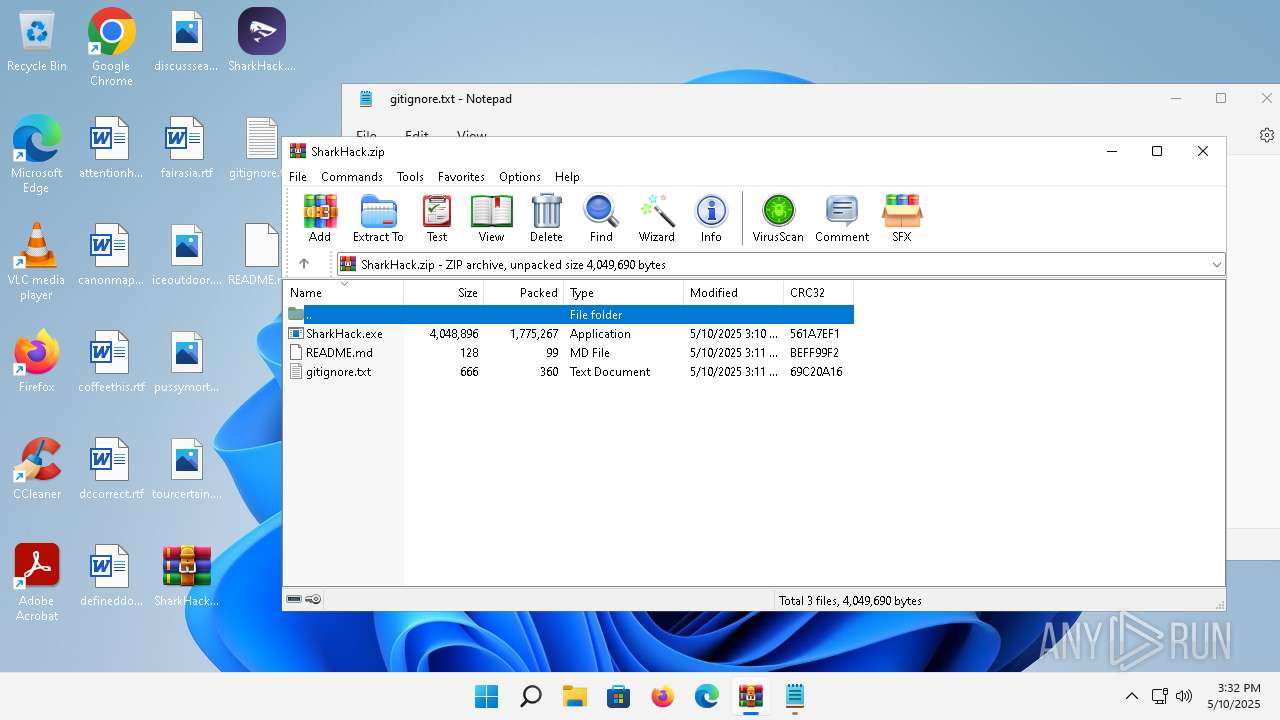Open the Options menu
Image resolution: width=1280 pixels, height=720 pixels.
tap(520, 177)
